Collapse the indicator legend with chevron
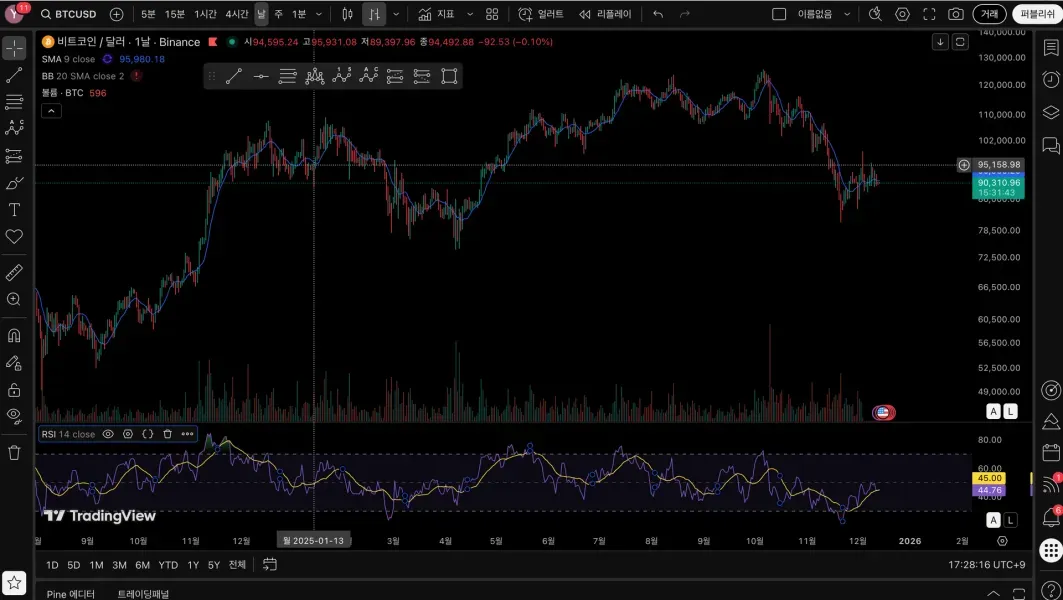This screenshot has height=600, width=1063. tap(50, 111)
